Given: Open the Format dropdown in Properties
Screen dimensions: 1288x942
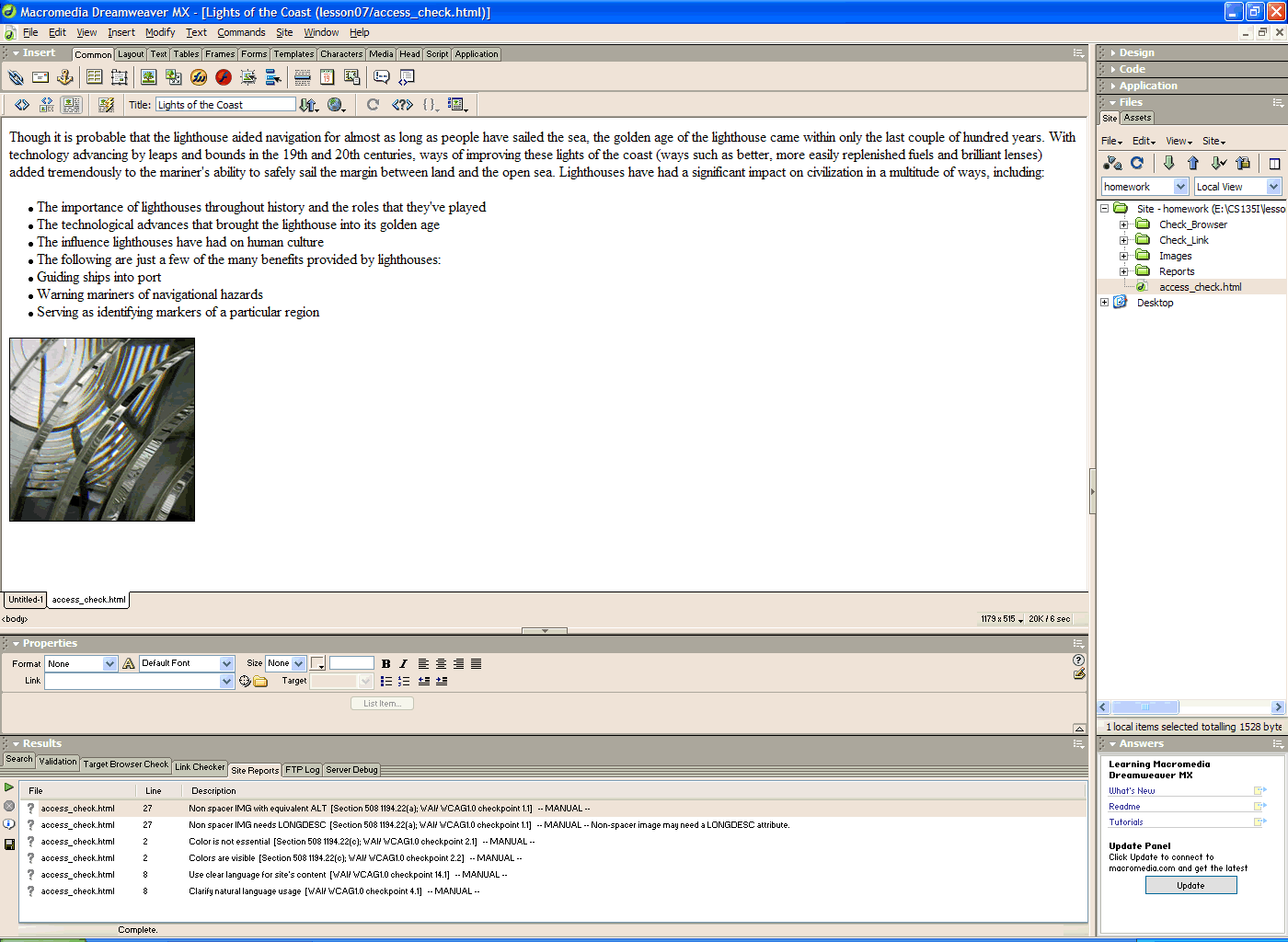Looking at the screenshot, I should tap(110, 663).
